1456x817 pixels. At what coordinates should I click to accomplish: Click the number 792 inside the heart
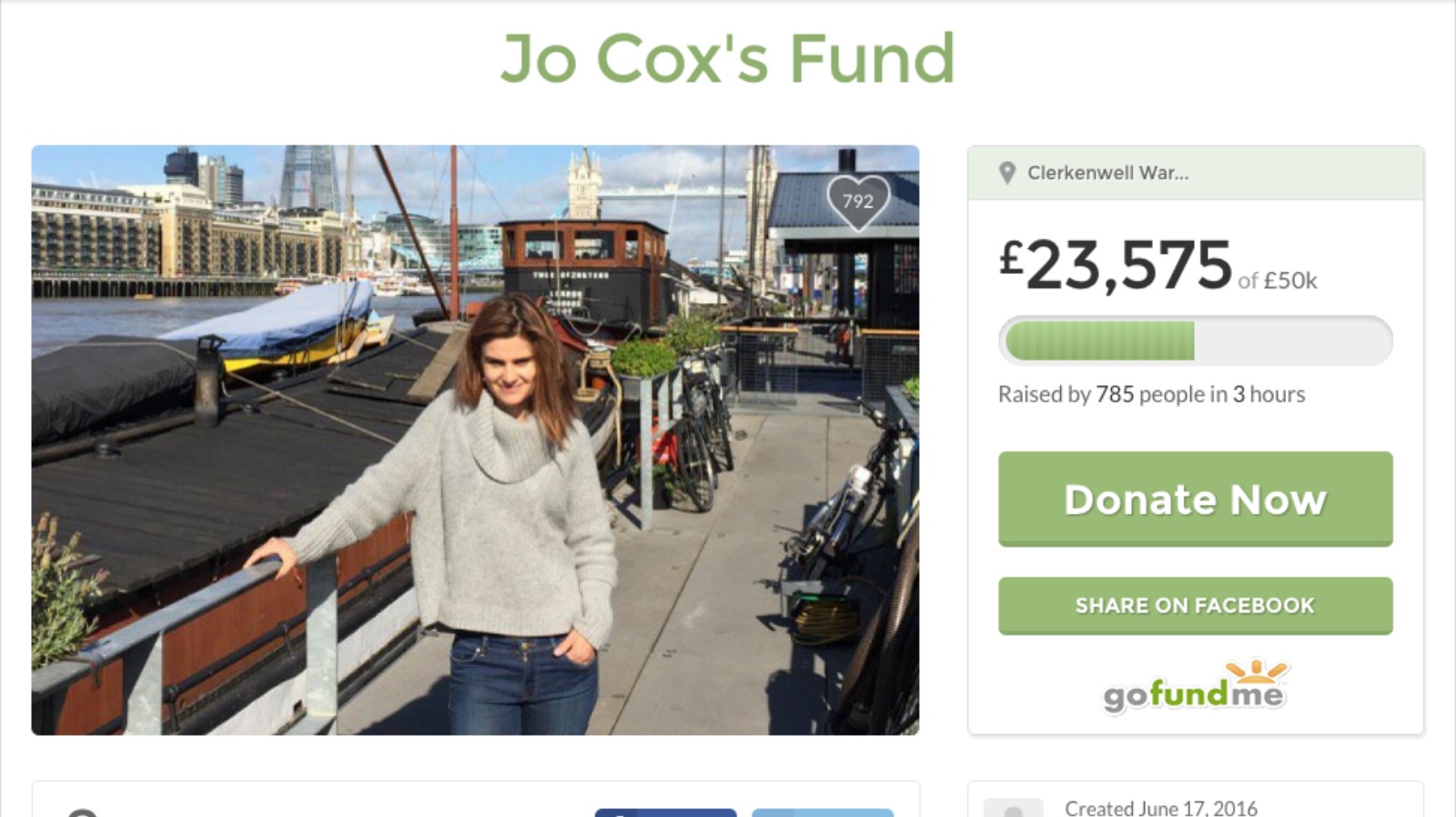tap(857, 200)
